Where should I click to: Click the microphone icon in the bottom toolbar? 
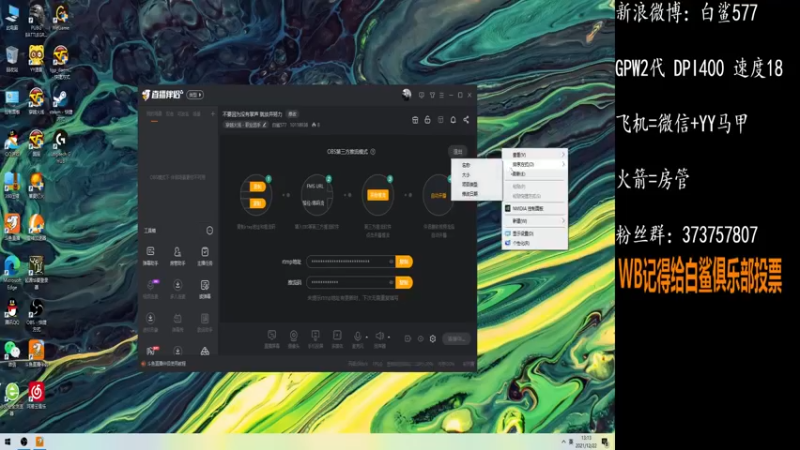[358, 338]
